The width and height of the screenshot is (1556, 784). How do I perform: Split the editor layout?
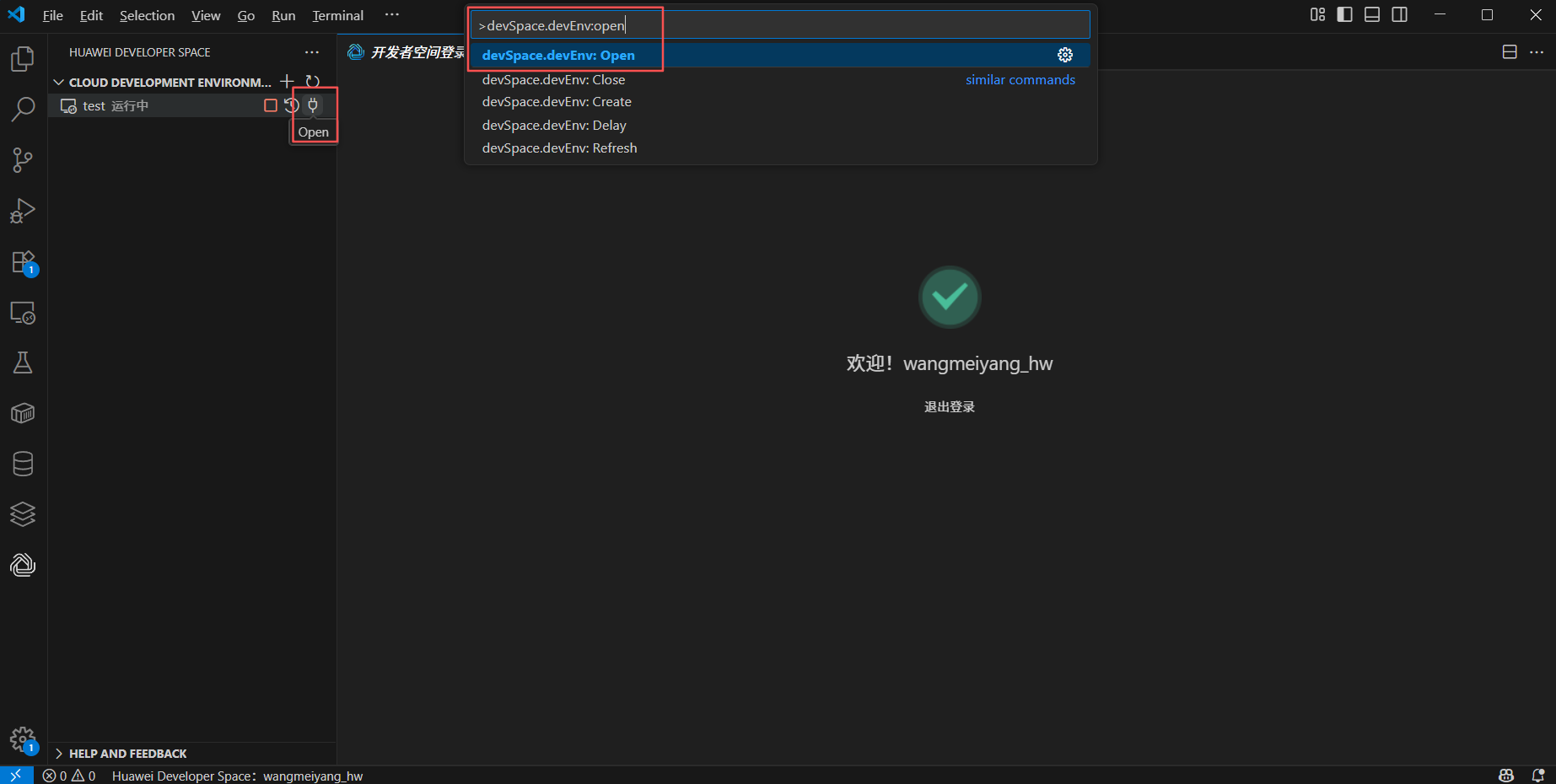click(x=1510, y=52)
